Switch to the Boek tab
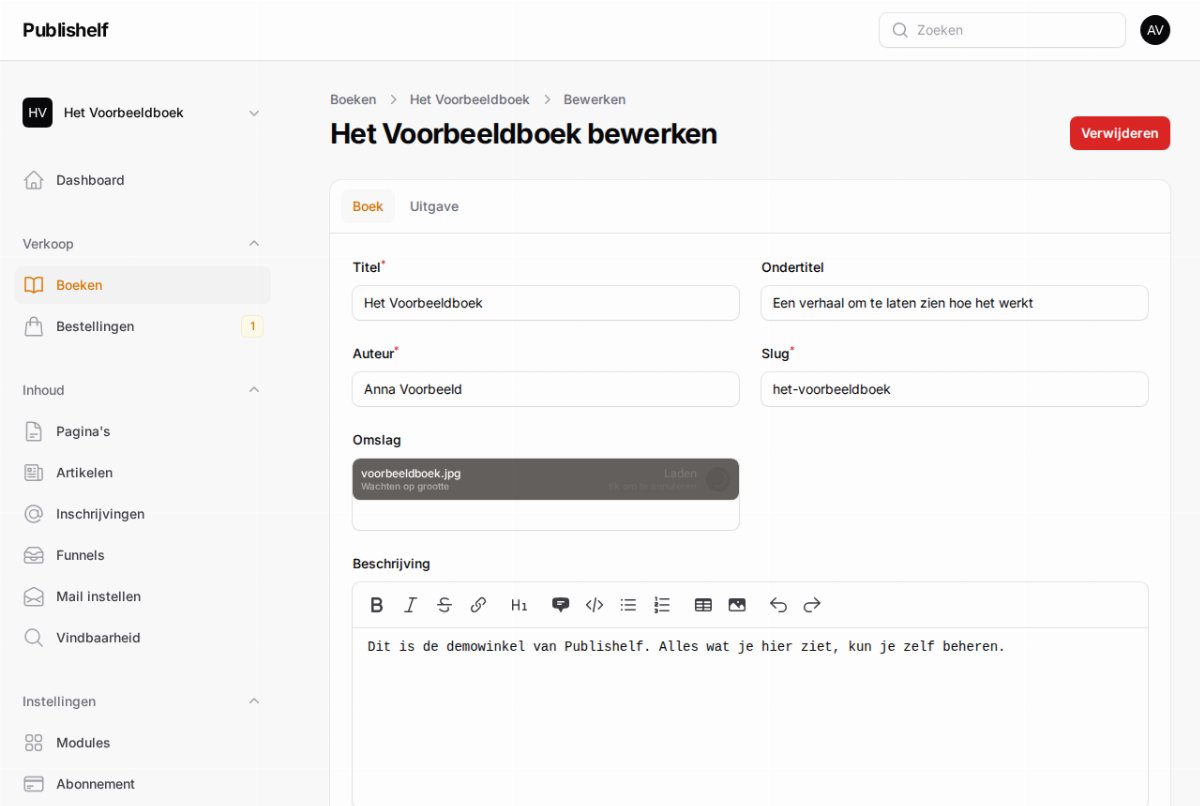This screenshot has width=1200, height=806. 368,206
